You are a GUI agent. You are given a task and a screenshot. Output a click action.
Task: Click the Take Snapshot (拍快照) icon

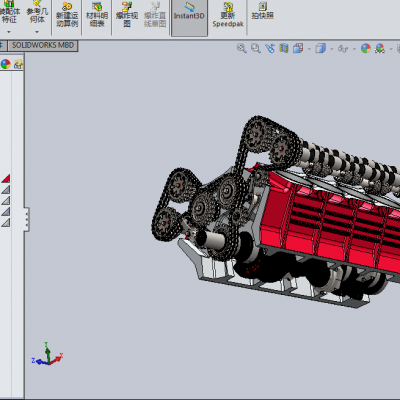tap(263, 11)
